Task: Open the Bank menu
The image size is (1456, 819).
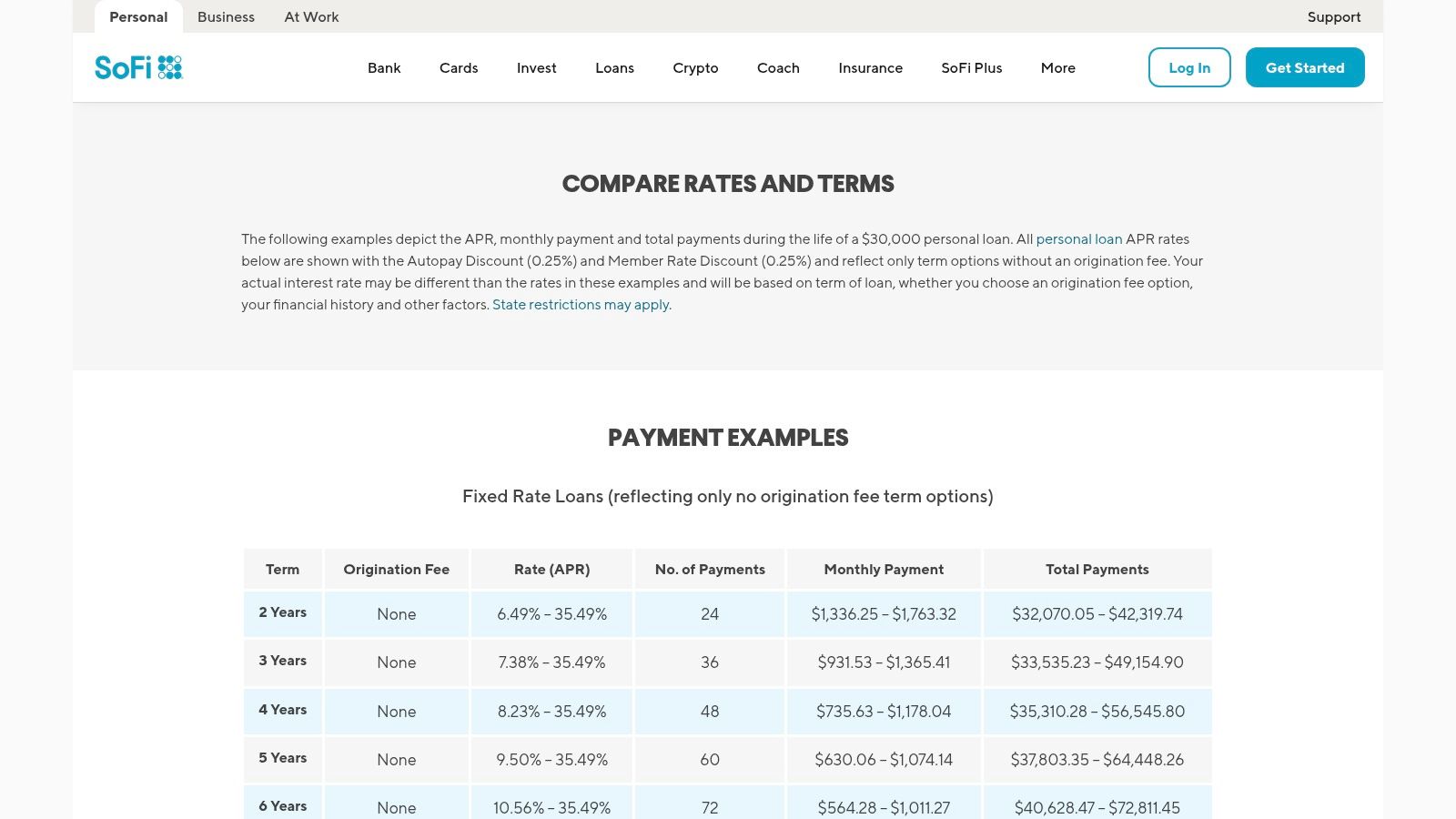Action: (384, 67)
